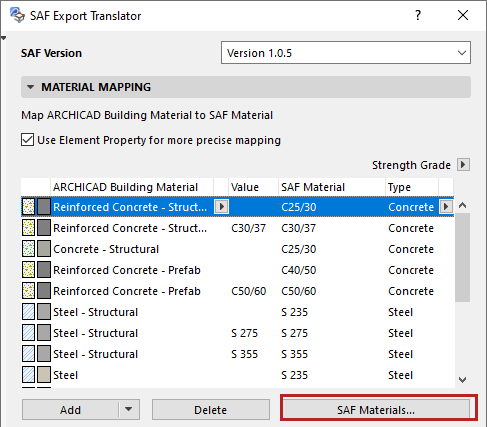Close the SAF Export Translator dialog
The width and height of the screenshot is (487, 427).
coord(463,15)
